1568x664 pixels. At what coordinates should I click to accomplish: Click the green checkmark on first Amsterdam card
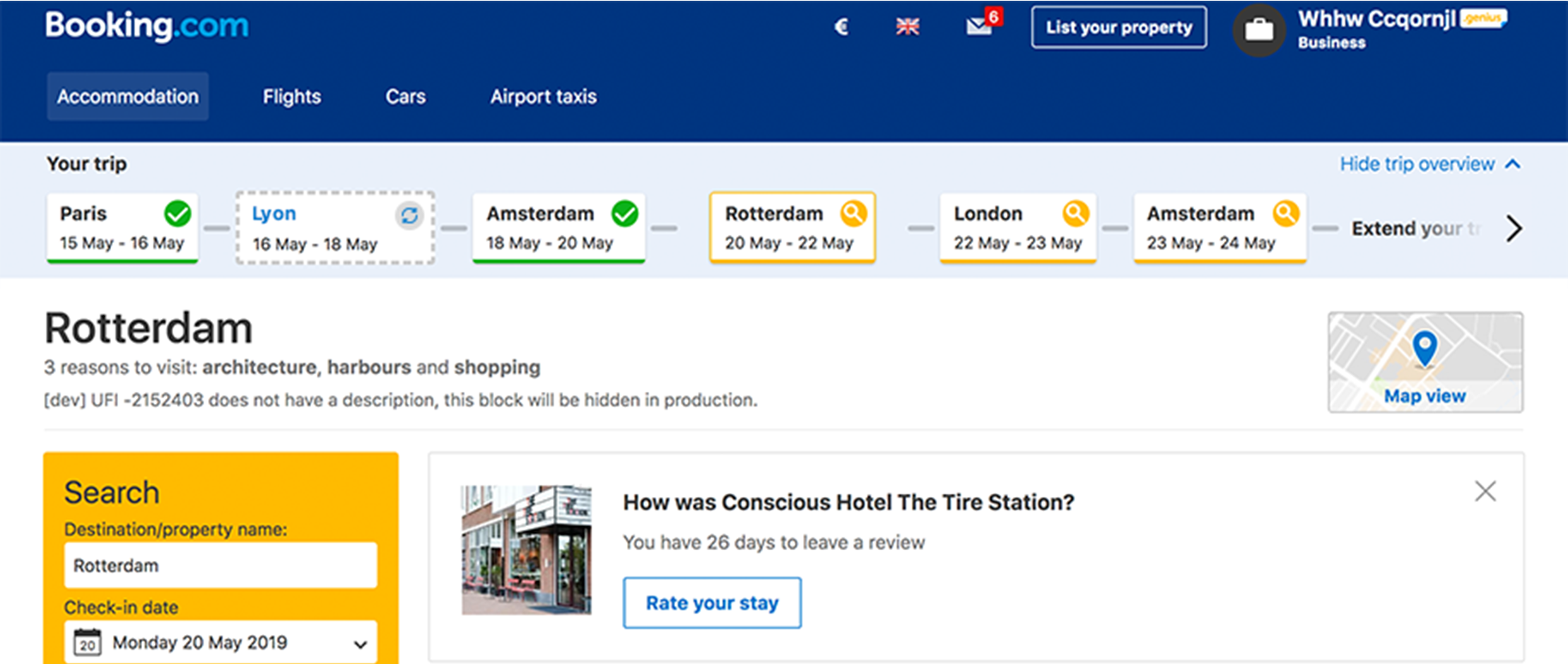pos(625,213)
